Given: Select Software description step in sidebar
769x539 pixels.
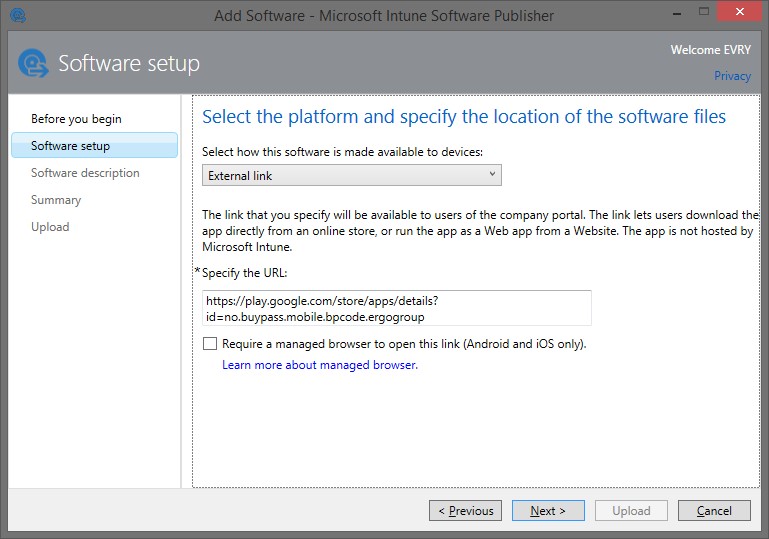Looking at the screenshot, I should click(x=85, y=173).
